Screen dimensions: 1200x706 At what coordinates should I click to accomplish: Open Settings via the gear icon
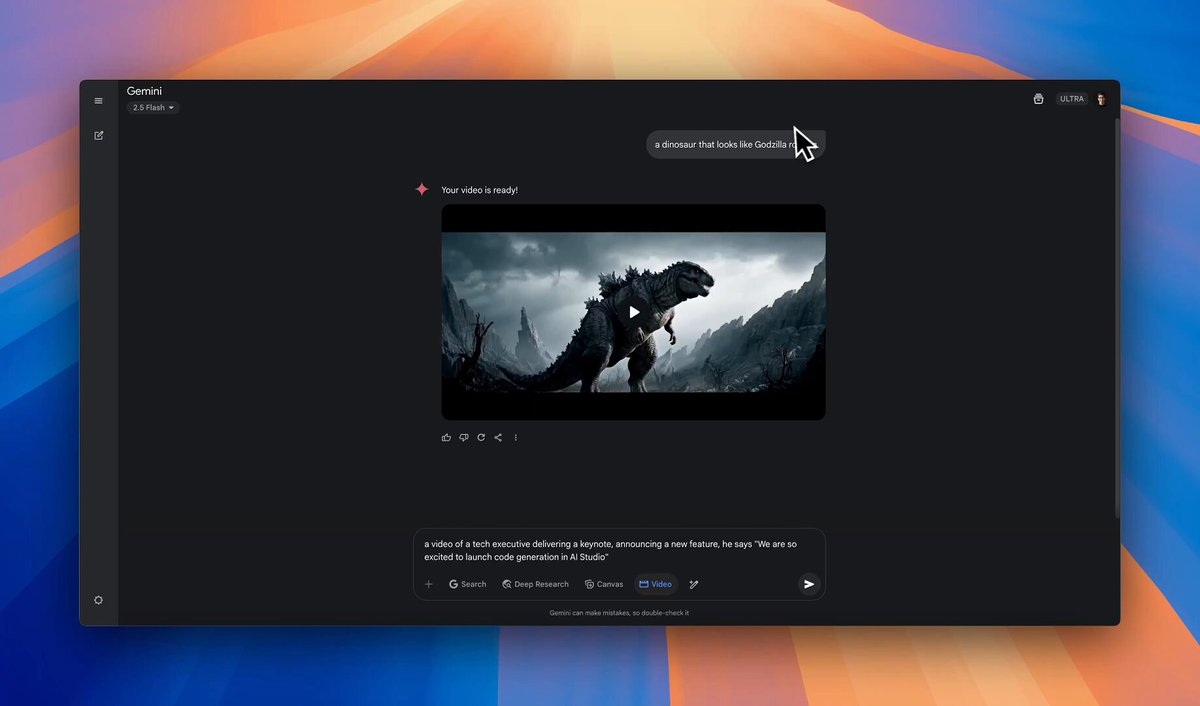pyautogui.click(x=98, y=600)
